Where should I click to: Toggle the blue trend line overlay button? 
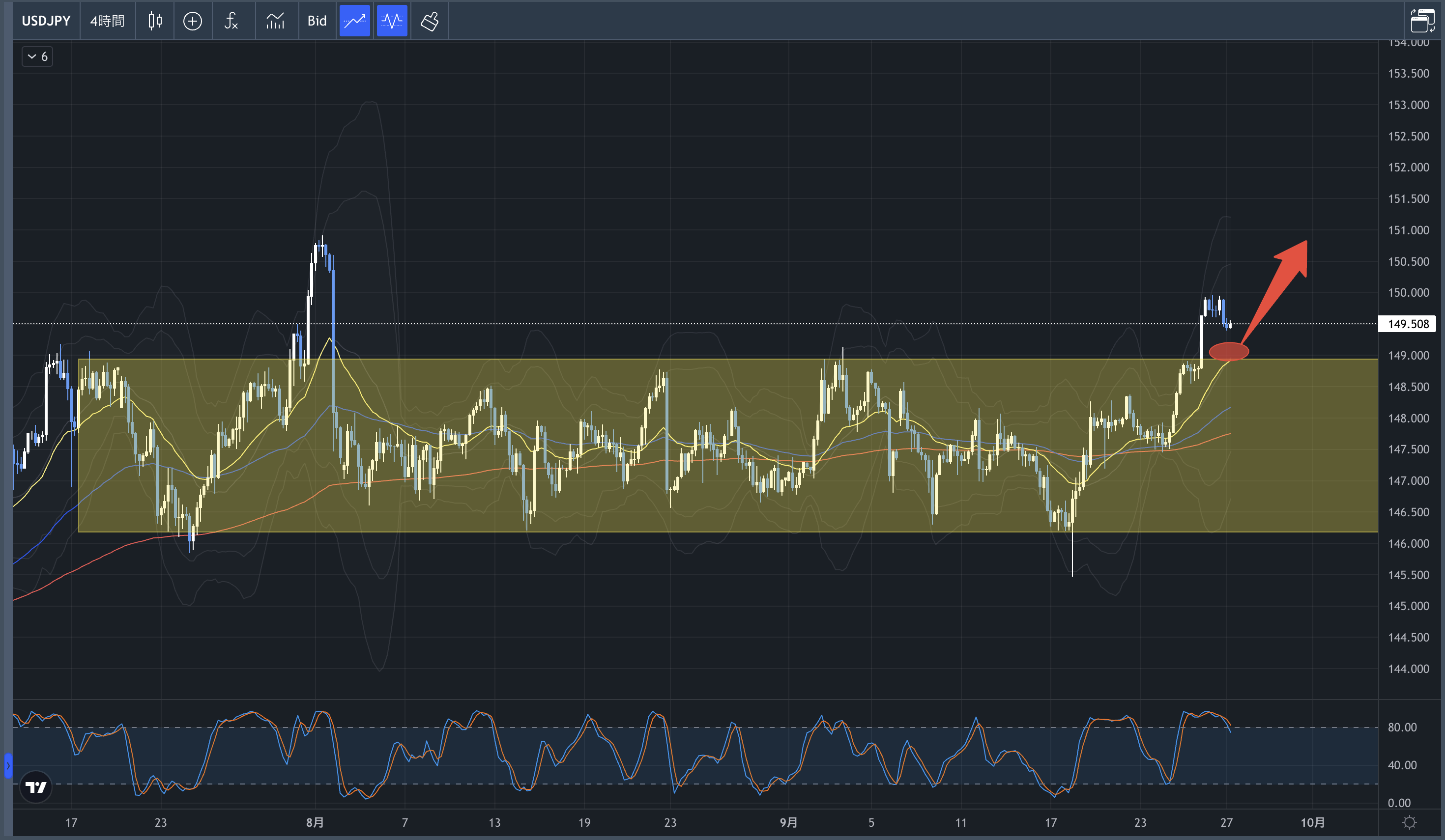354,21
